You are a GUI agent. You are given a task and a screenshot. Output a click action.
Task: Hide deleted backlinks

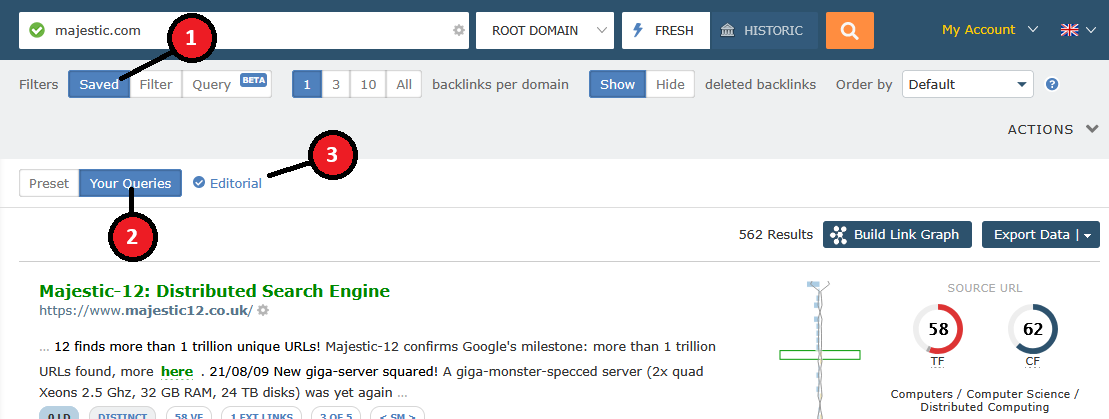[670, 85]
